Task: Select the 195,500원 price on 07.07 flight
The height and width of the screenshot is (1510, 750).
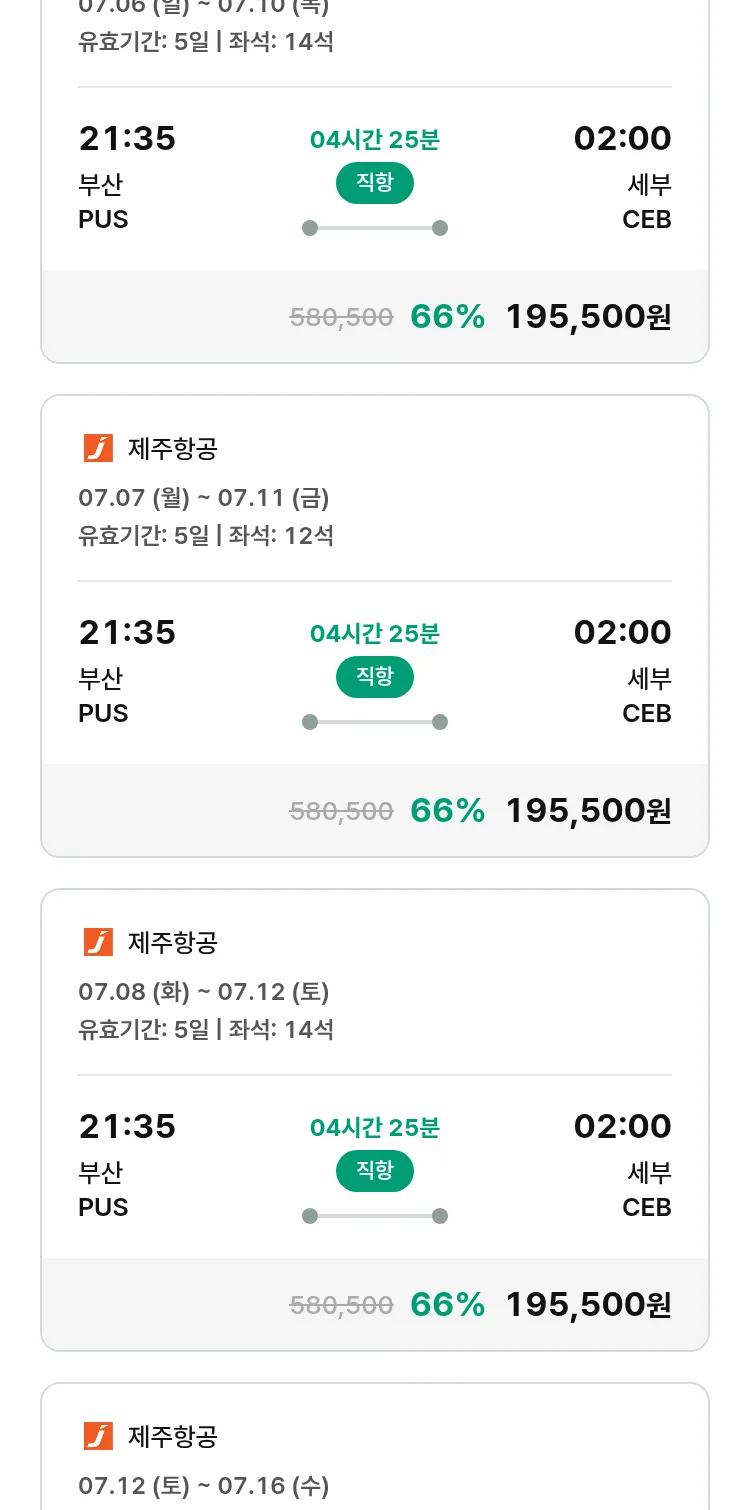Action: click(x=588, y=810)
